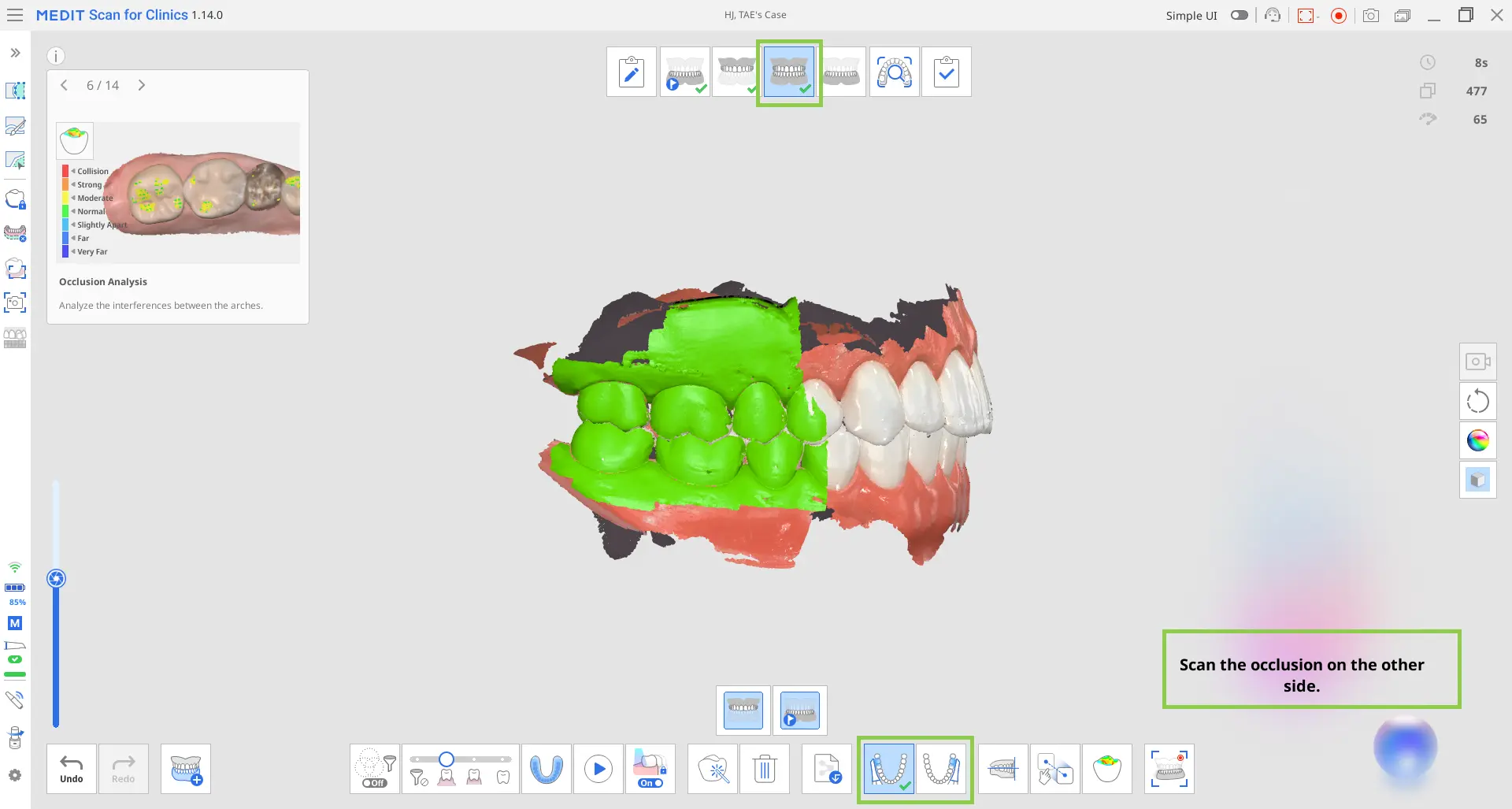Click the blue M scanner model badge
The width and height of the screenshot is (1512, 809).
[x=15, y=623]
